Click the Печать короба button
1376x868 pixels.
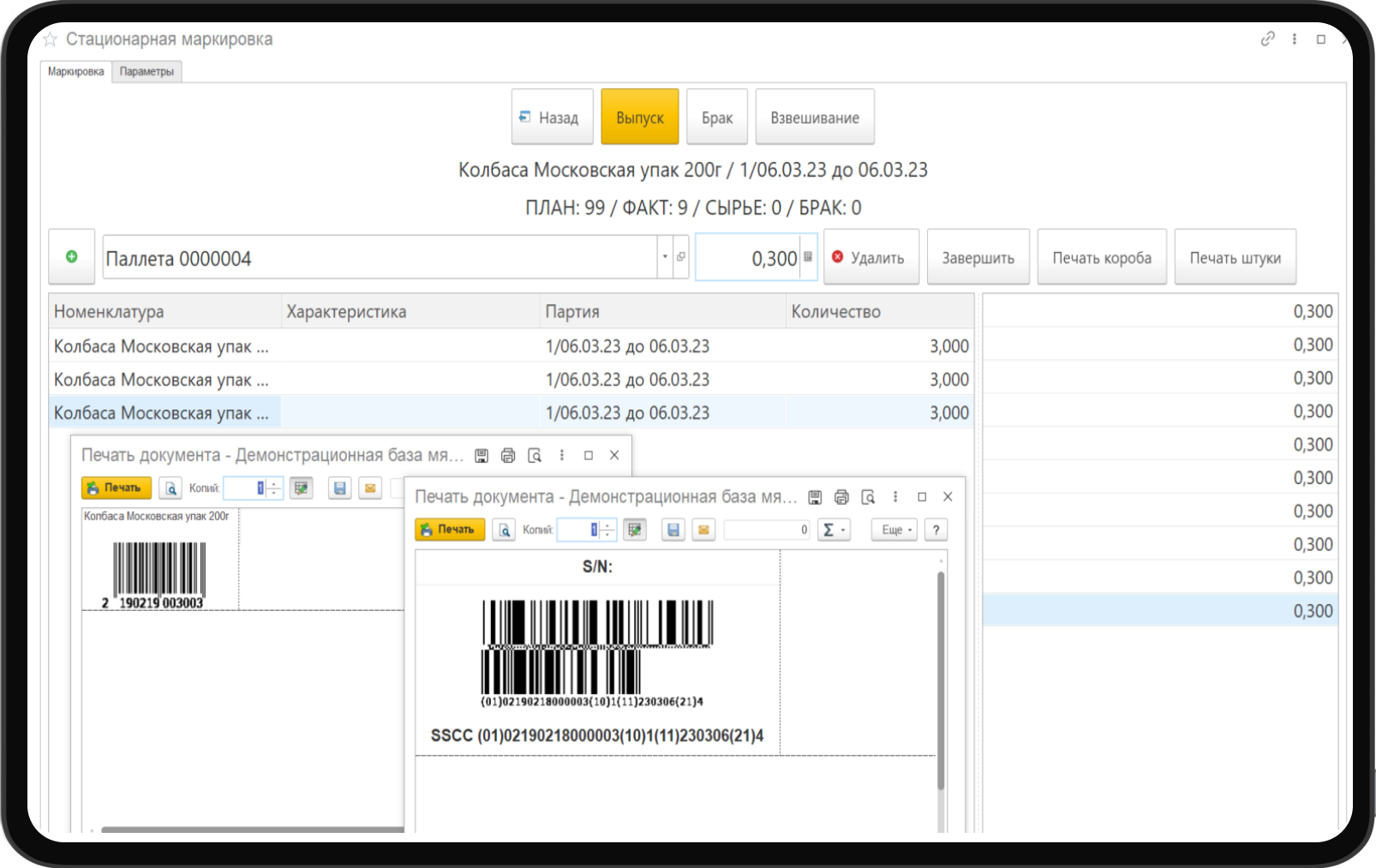[x=1102, y=256]
